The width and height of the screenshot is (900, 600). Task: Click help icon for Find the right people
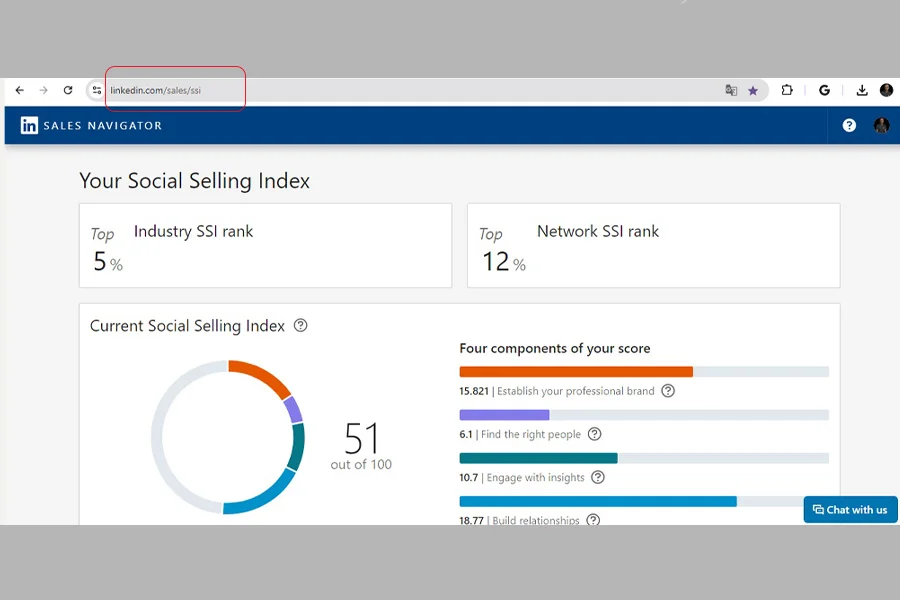(x=595, y=434)
